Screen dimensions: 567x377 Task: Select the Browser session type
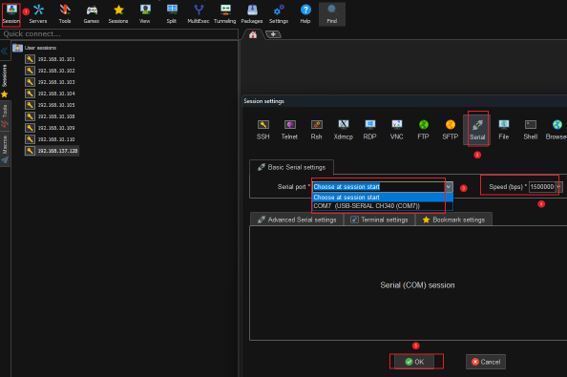[557, 129]
